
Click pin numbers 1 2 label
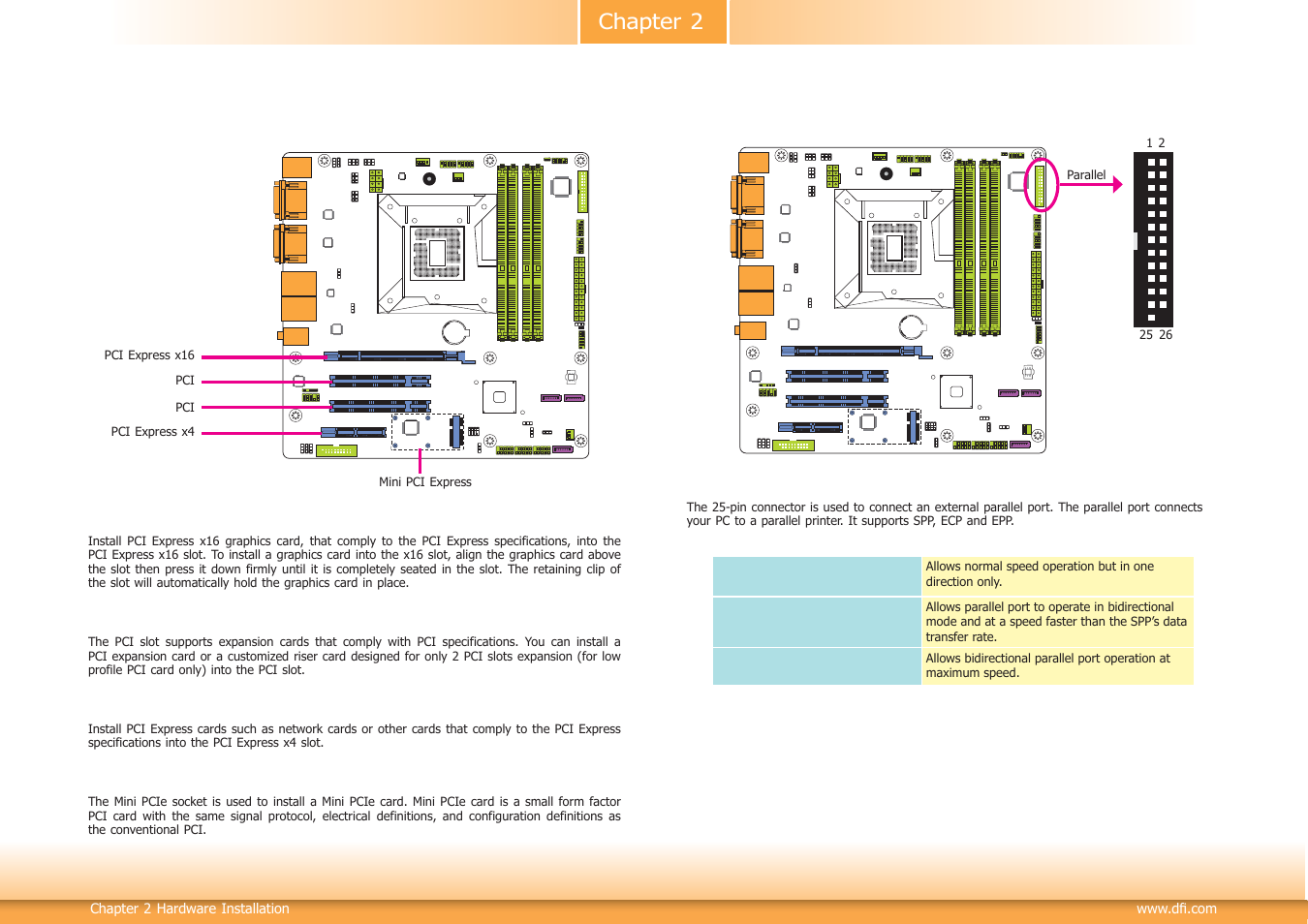[1156, 142]
